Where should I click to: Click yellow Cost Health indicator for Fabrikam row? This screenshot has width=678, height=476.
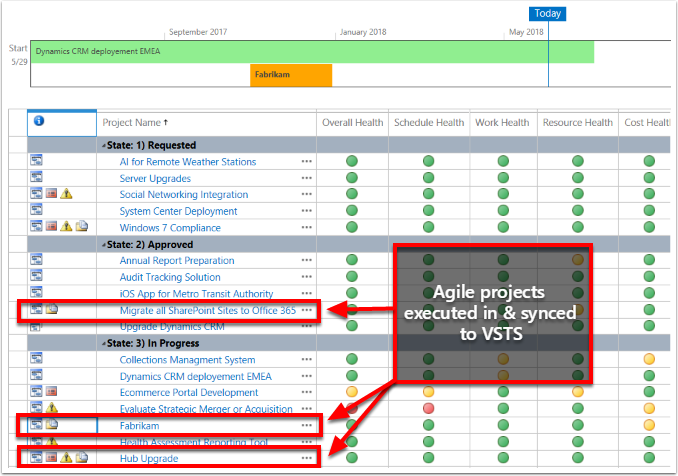click(x=649, y=425)
